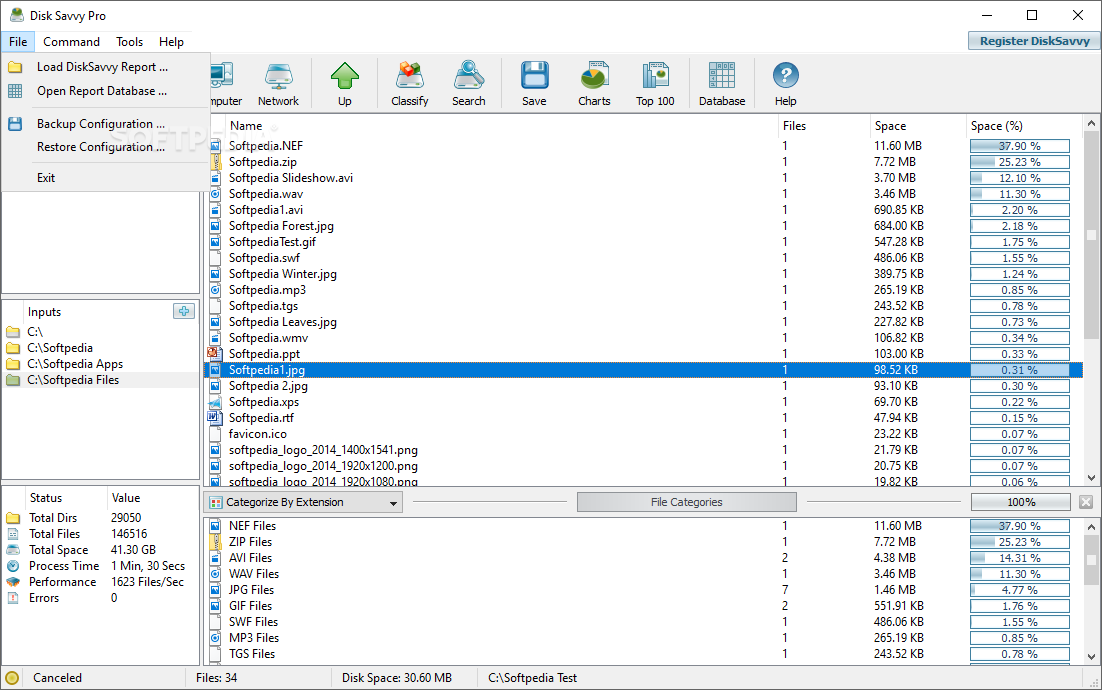
Task: Select the NEF Files category row
Action: pyautogui.click(x=643, y=526)
